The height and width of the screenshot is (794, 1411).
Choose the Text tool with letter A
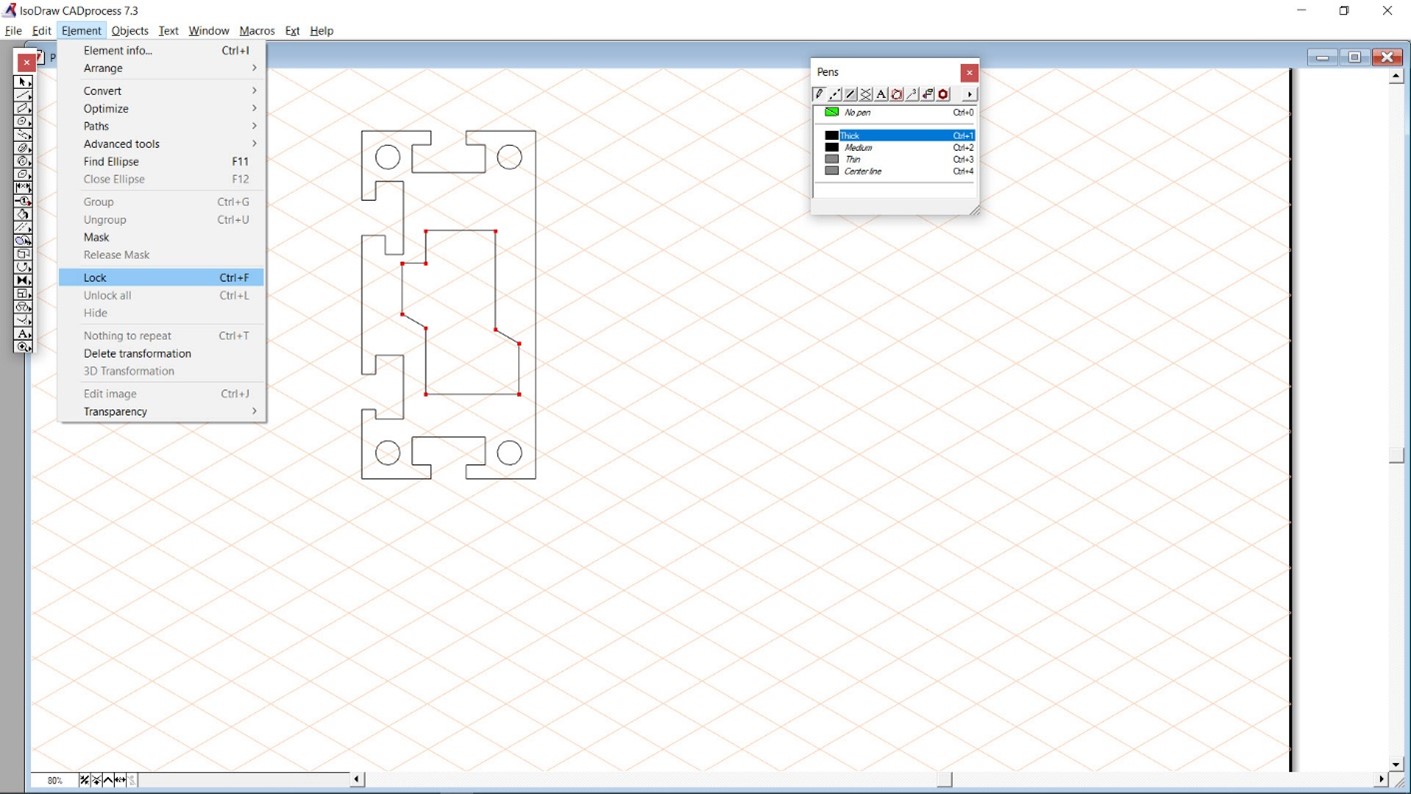point(23,334)
